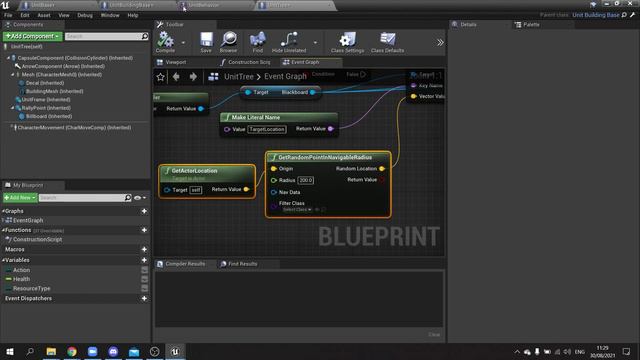Open EventGraph in My Blueprint list
The height and width of the screenshot is (360, 640).
pos(28,220)
